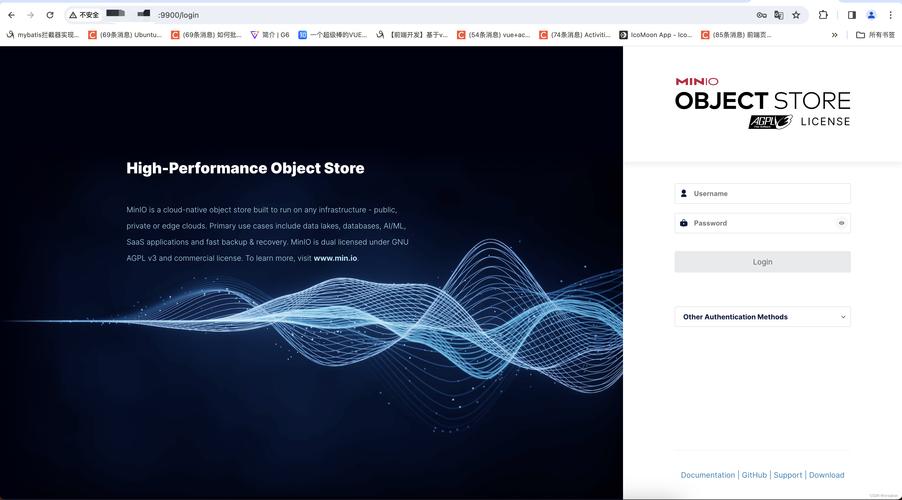902x500 pixels.
Task: Open the Chrome three-dot menu
Action: point(890,15)
